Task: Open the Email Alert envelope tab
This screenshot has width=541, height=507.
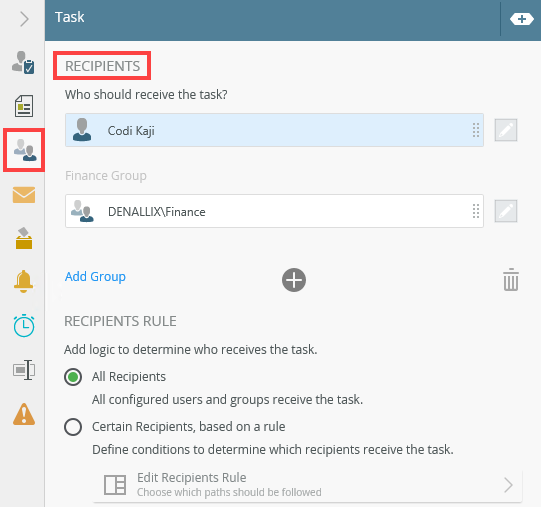Action: (24, 195)
